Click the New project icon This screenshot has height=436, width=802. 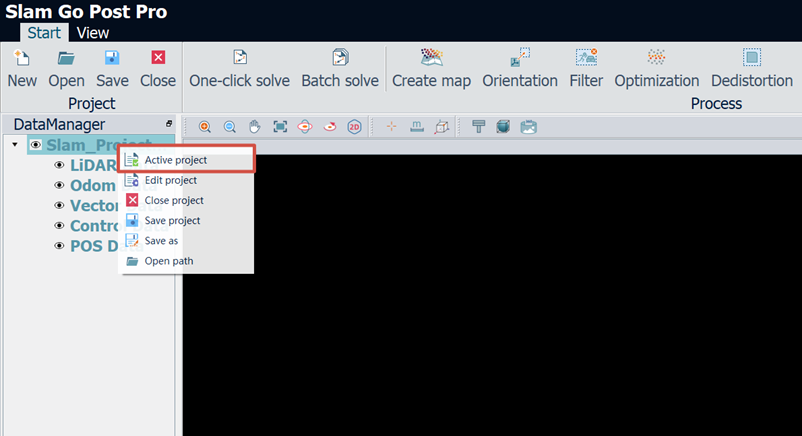[22, 58]
